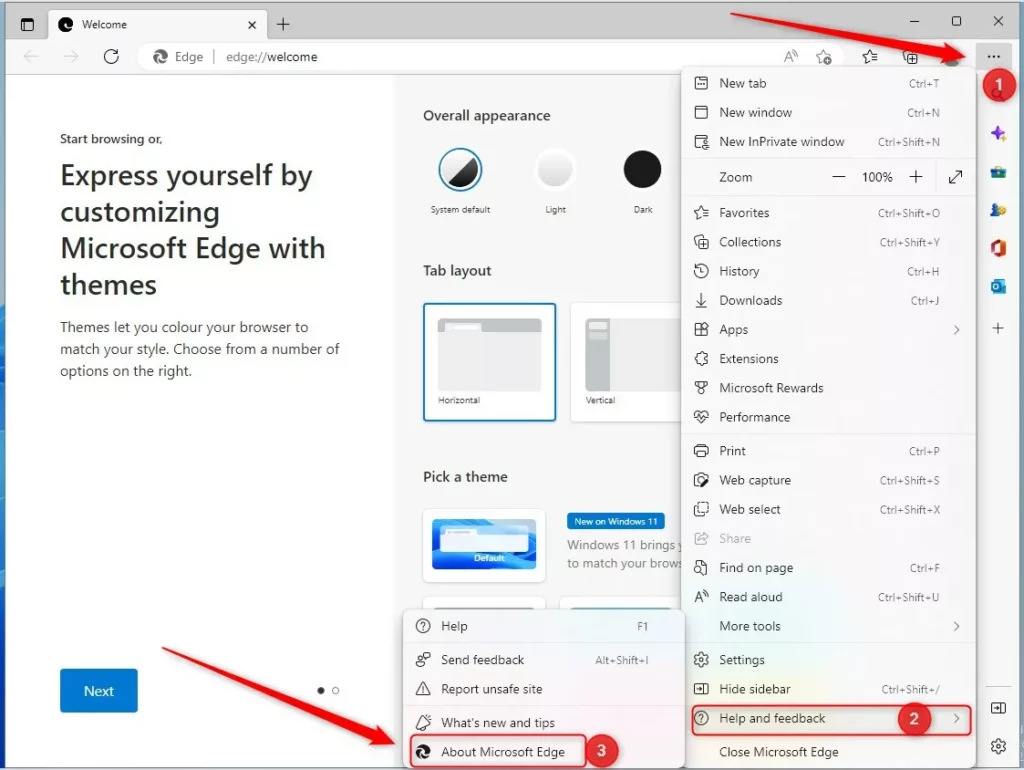This screenshot has height=770, width=1024.
Task: Open Settings from the menu
Action: coord(828,660)
